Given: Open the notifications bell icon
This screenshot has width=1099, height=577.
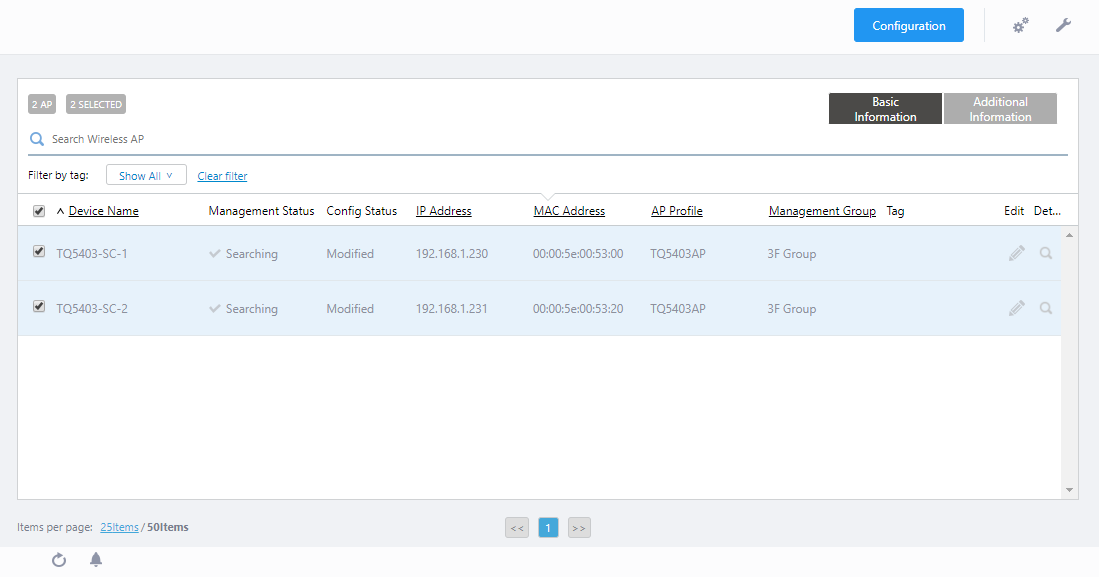Looking at the screenshot, I should tap(96, 560).
